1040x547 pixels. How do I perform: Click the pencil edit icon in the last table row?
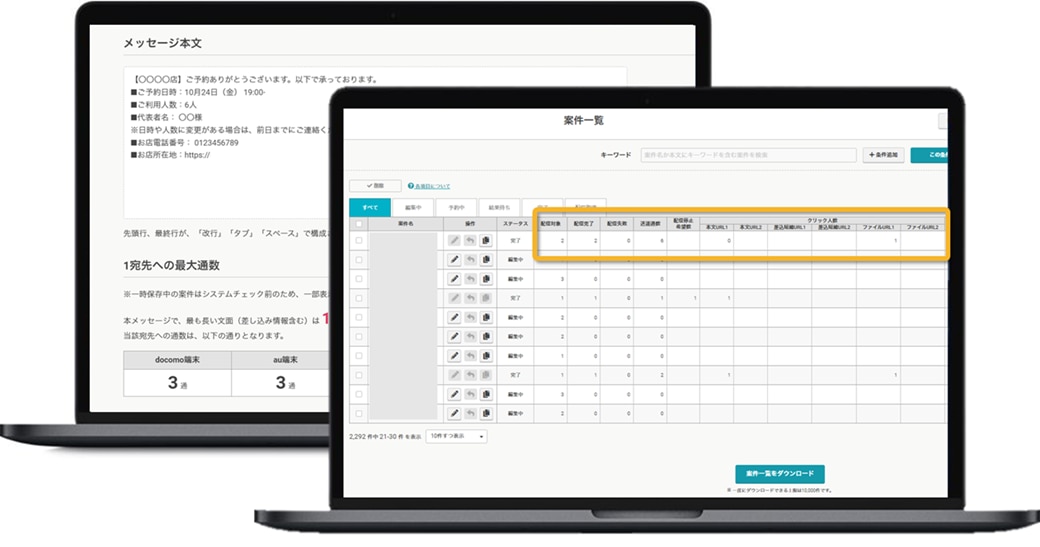pyautogui.click(x=454, y=414)
